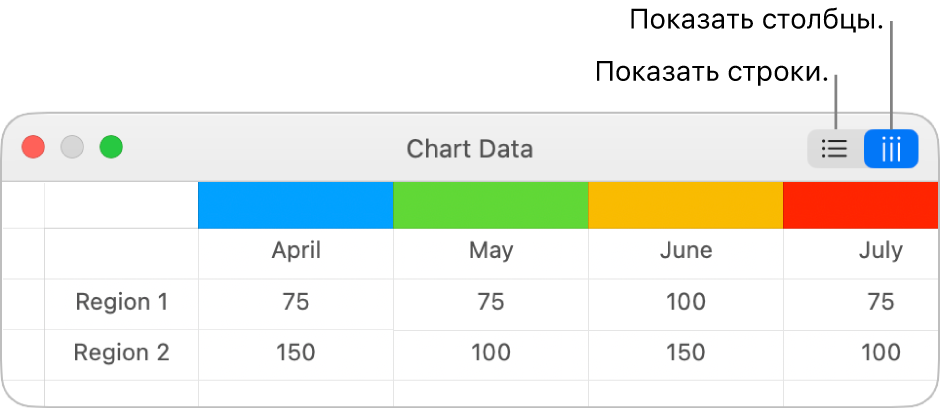Select the May column header cell
This screenshot has height=411, width=943.
point(491,251)
